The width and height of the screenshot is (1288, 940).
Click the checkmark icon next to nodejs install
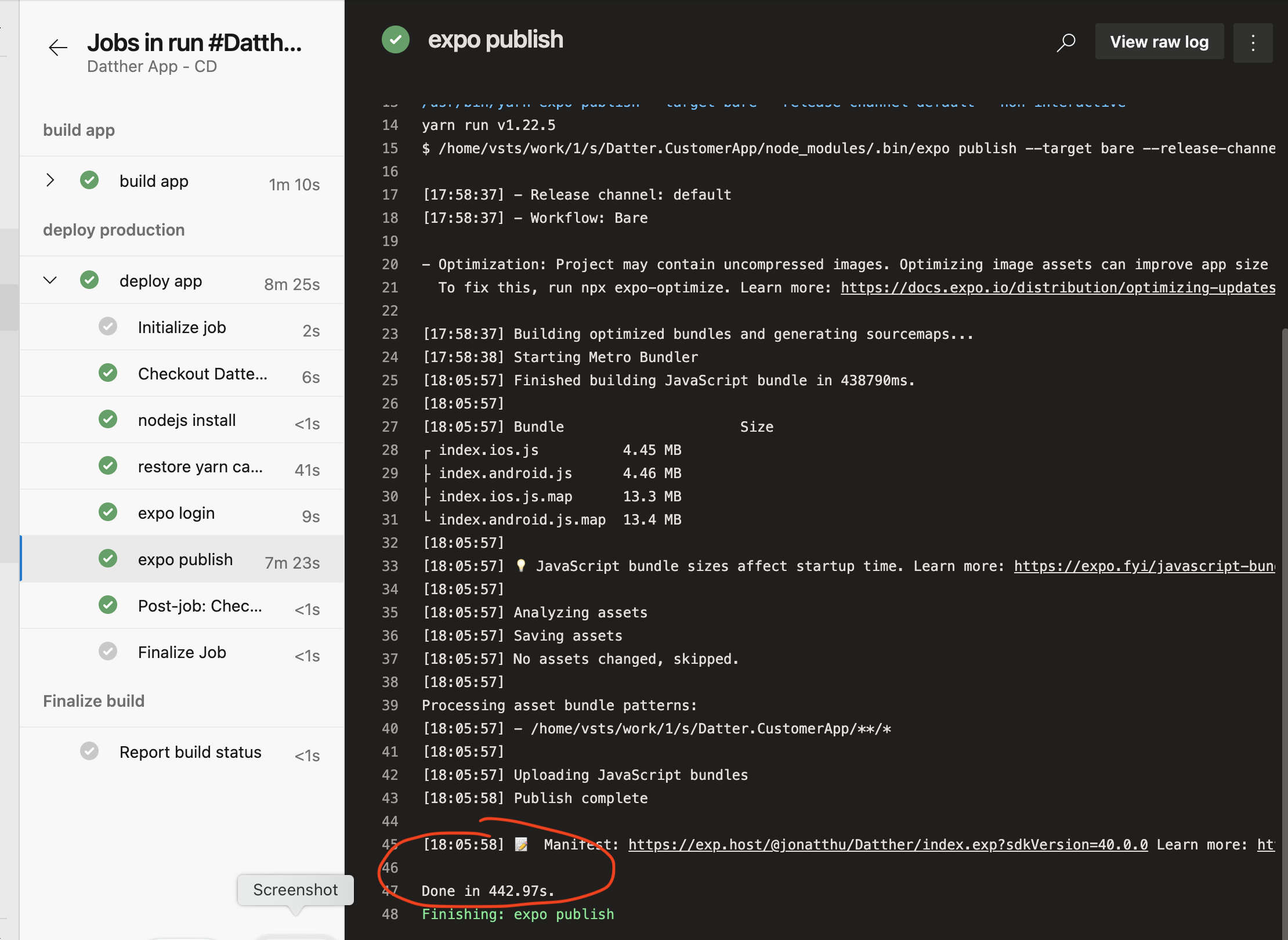(108, 419)
